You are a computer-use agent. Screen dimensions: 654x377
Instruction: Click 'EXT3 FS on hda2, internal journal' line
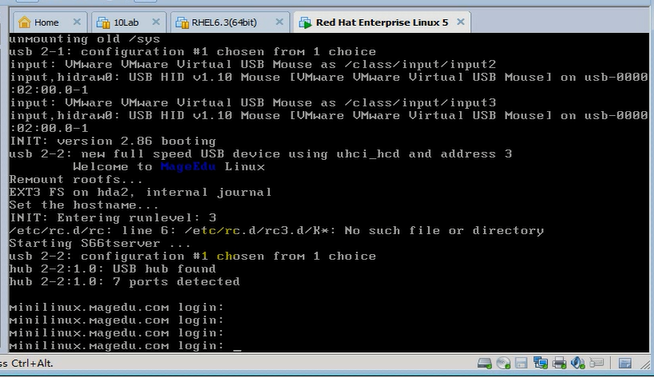point(141,192)
